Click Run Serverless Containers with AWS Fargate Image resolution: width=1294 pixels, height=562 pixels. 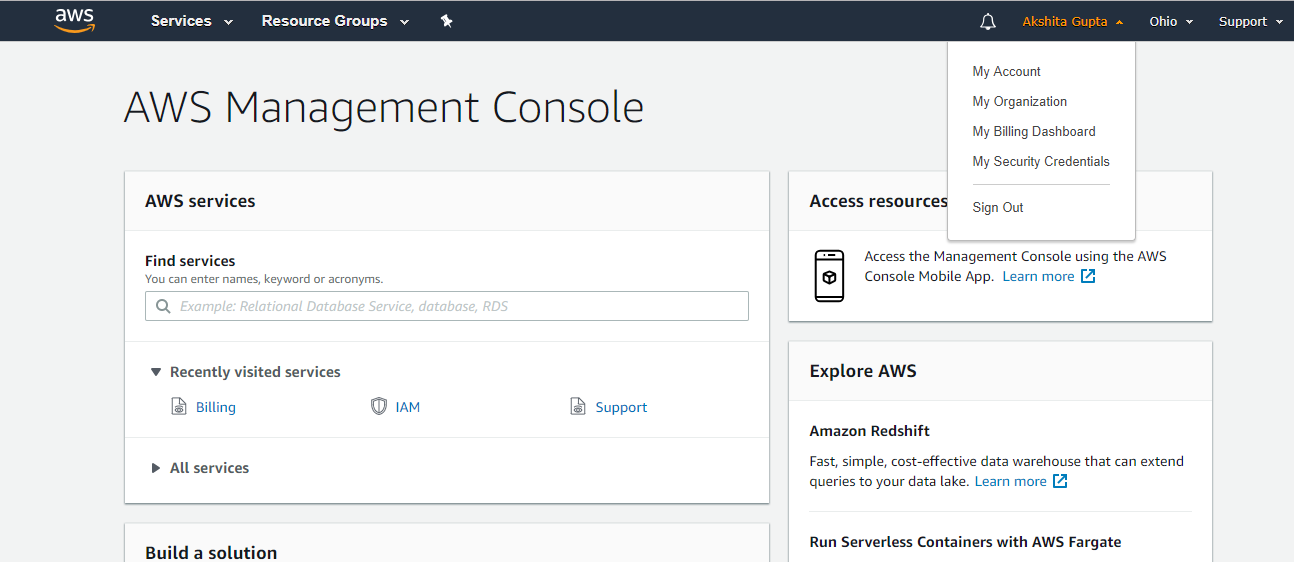coord(965,542)
